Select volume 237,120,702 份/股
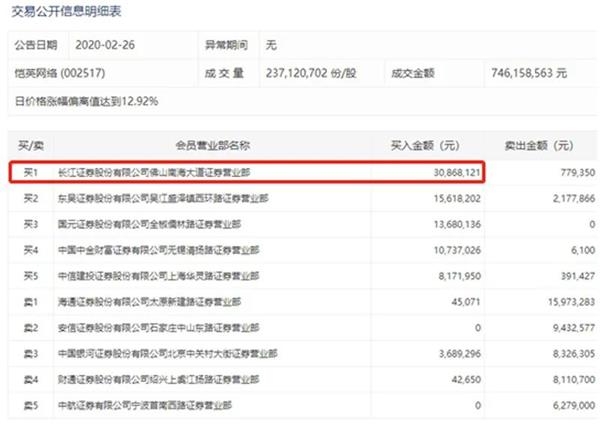Screen dimensions: 600x425 311,73
